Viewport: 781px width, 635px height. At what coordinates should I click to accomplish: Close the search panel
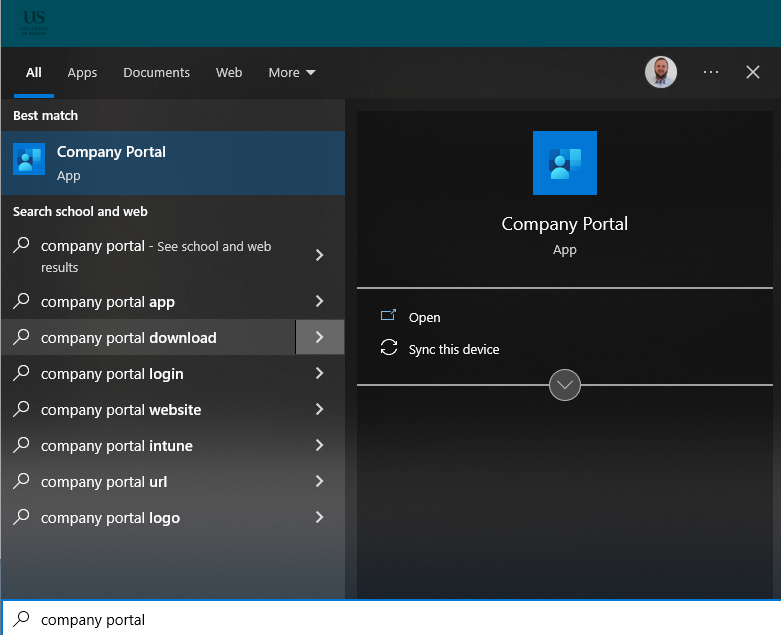pos(753,72)
